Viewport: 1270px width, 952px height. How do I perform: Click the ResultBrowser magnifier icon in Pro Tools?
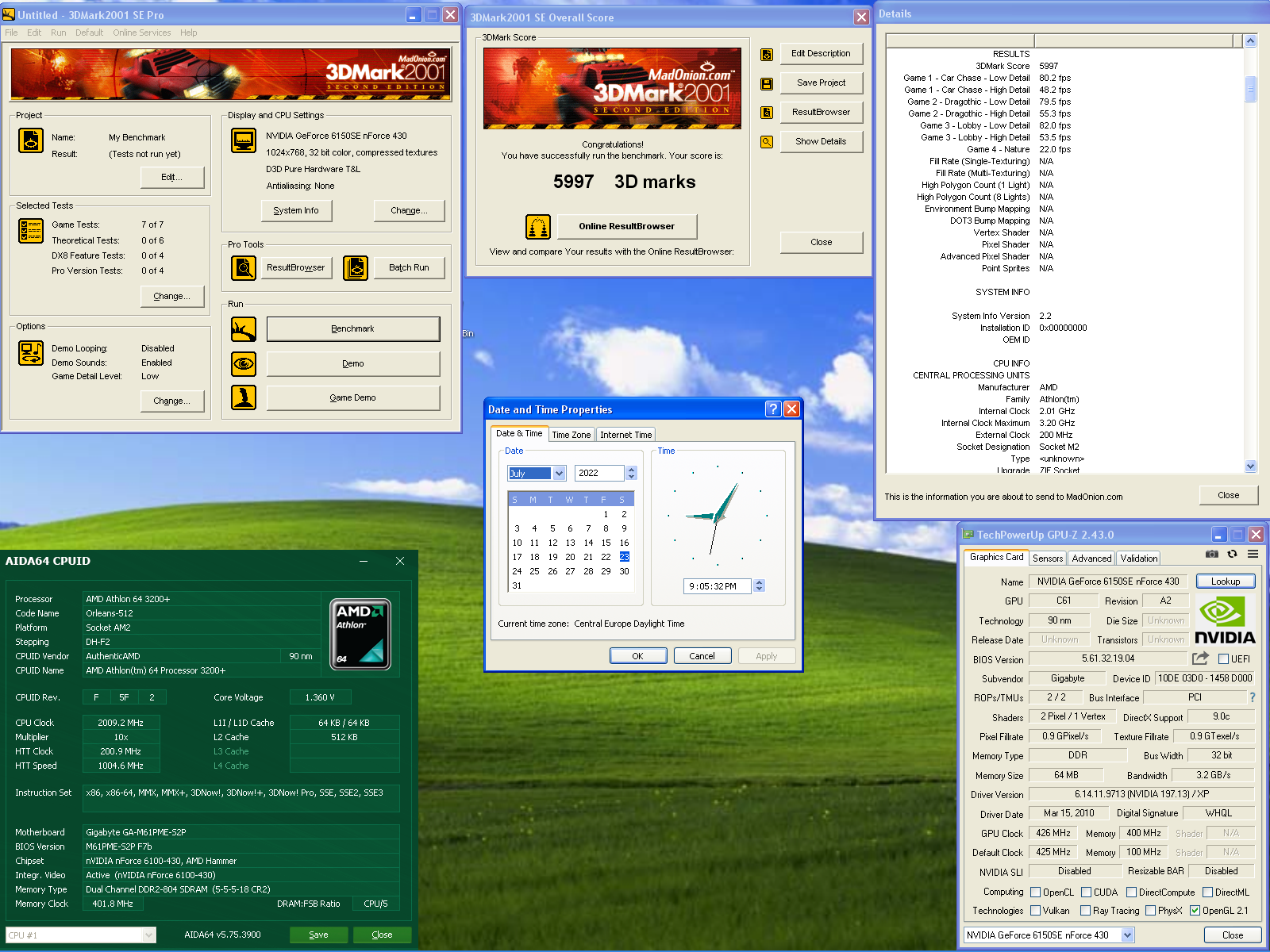(x=244, y=268)
